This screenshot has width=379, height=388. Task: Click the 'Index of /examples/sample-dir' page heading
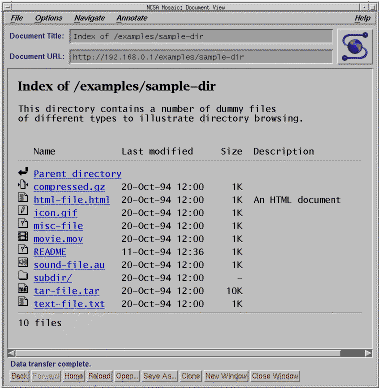tap(117, 86)
